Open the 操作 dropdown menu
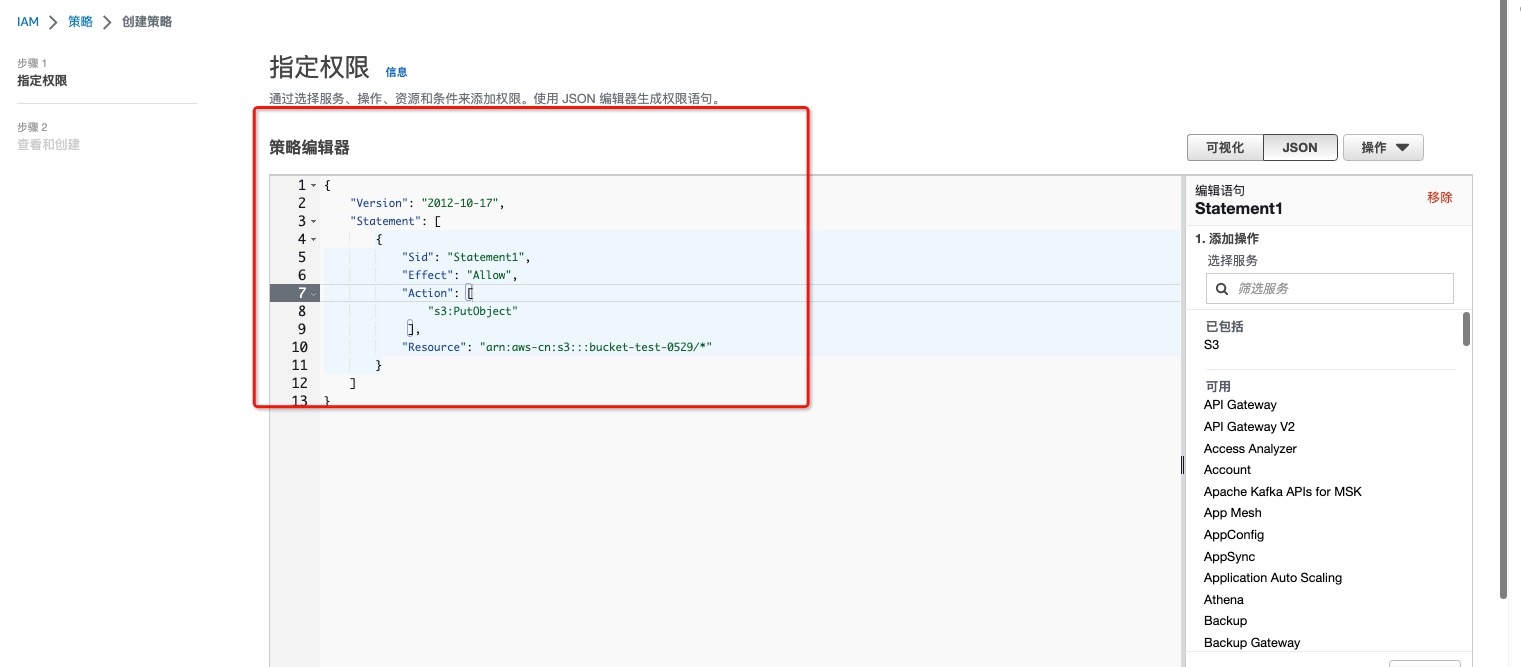1521x667 pixels. click(1383, 147)
